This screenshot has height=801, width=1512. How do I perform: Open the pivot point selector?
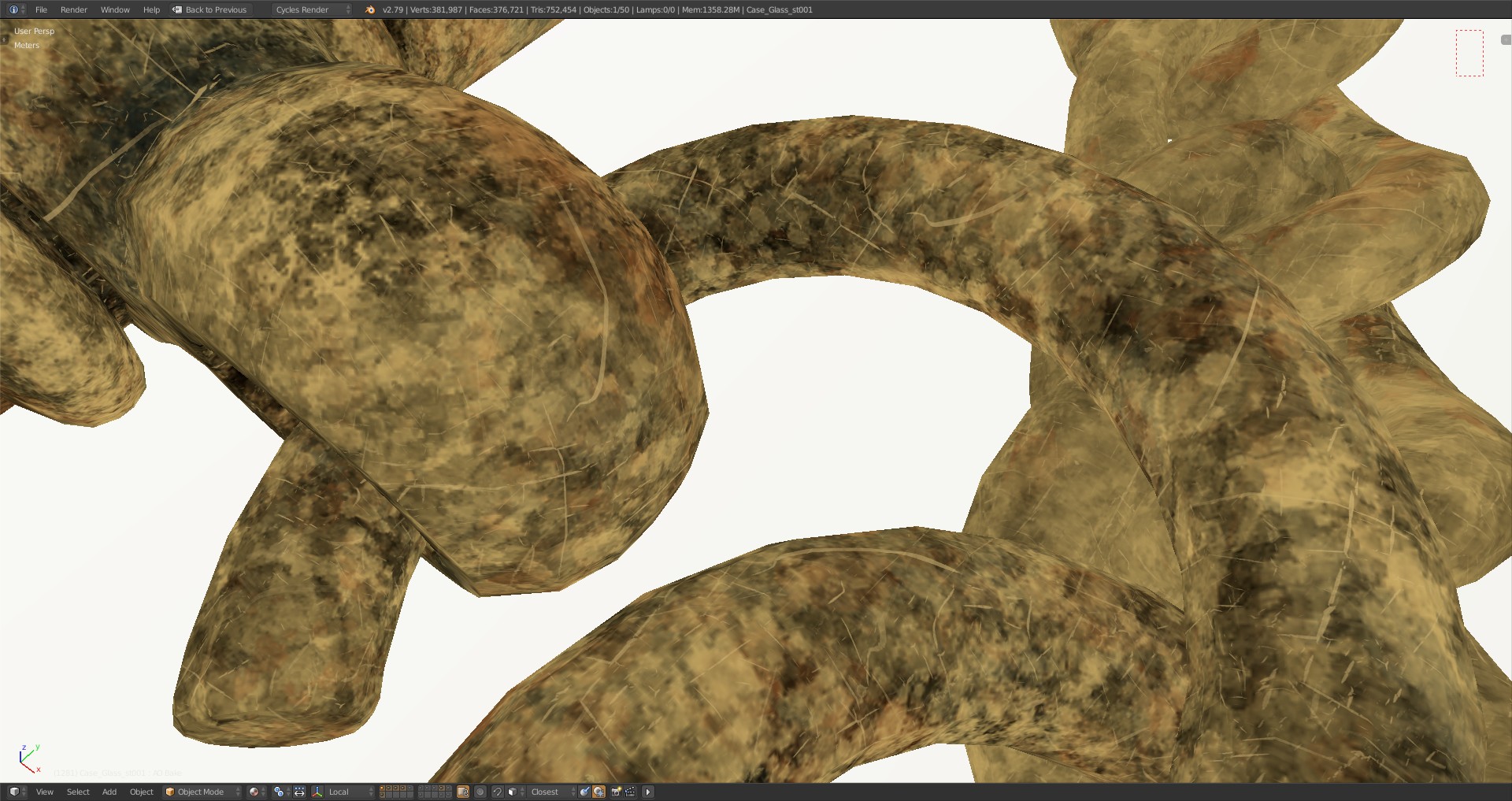tap(280, 792)
